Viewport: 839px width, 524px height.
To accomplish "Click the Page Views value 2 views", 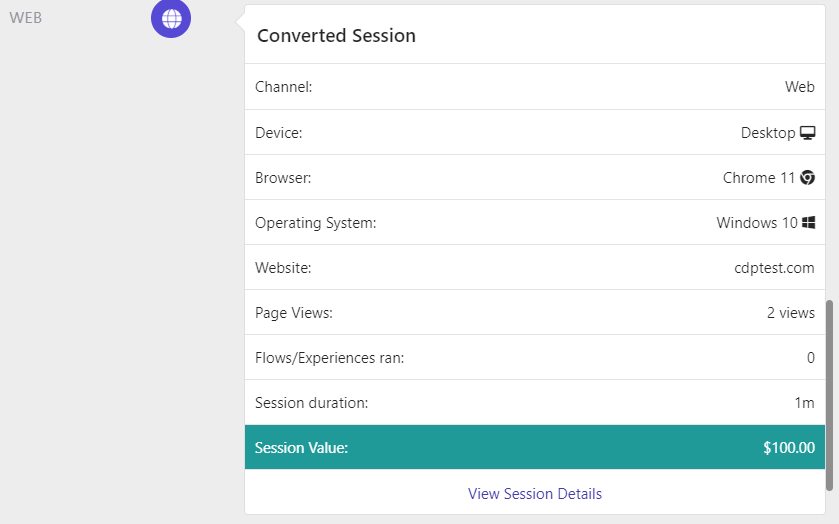I will [791, 313].
